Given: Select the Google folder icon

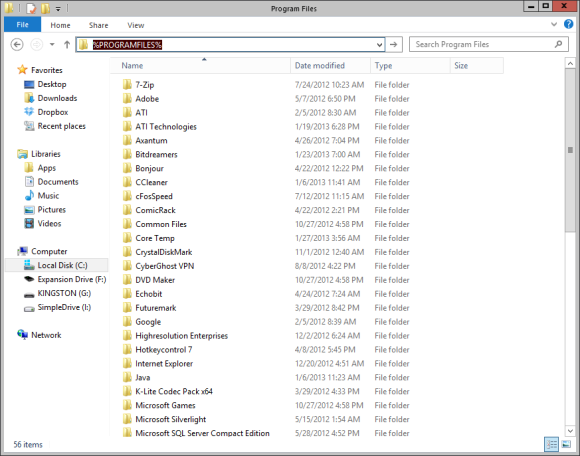Looking at the screenshot, I should pyautogui.click(x=127, y=322).
